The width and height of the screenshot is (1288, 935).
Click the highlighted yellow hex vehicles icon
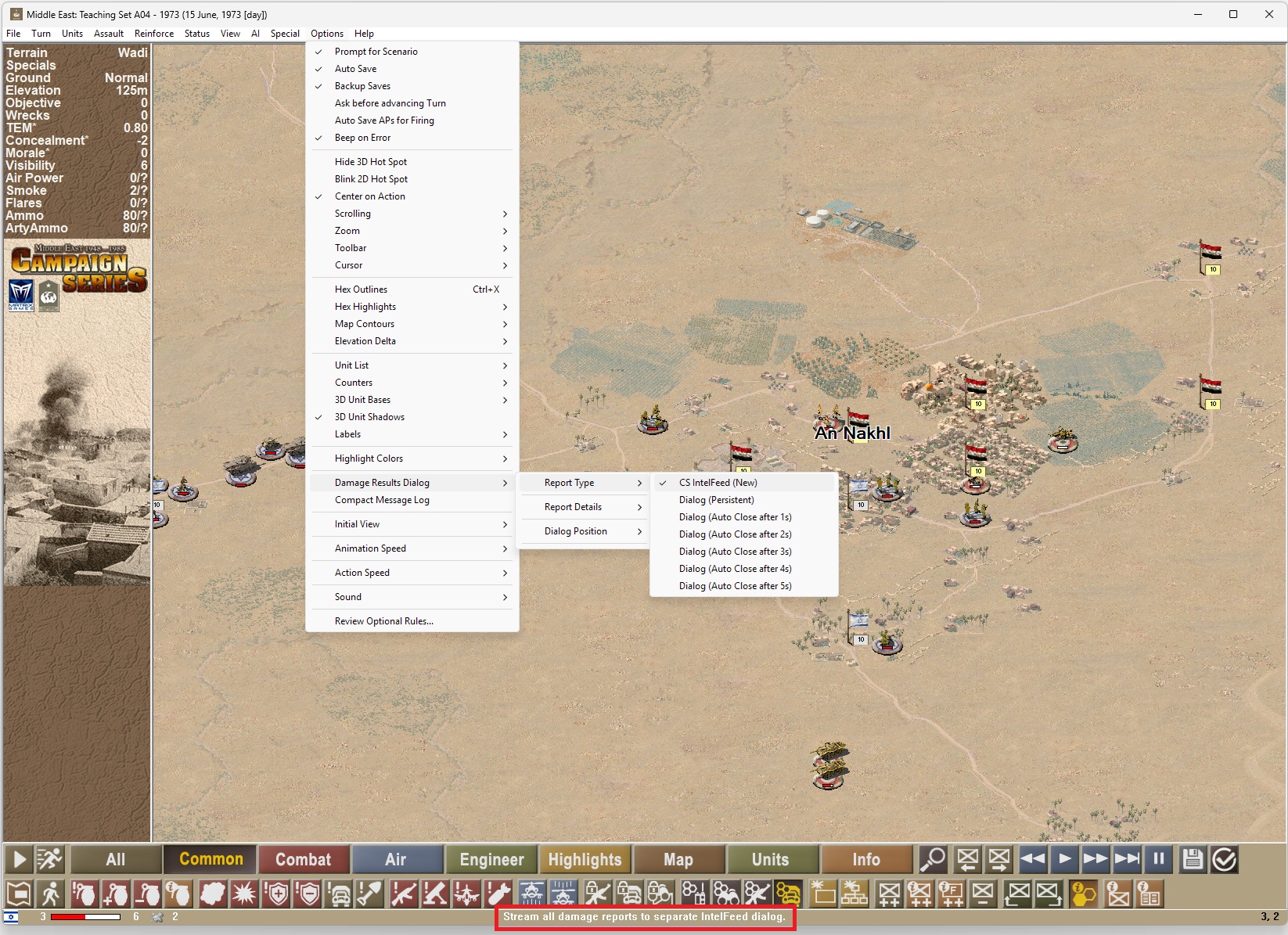pyautogui.click(x=789, y=893)
